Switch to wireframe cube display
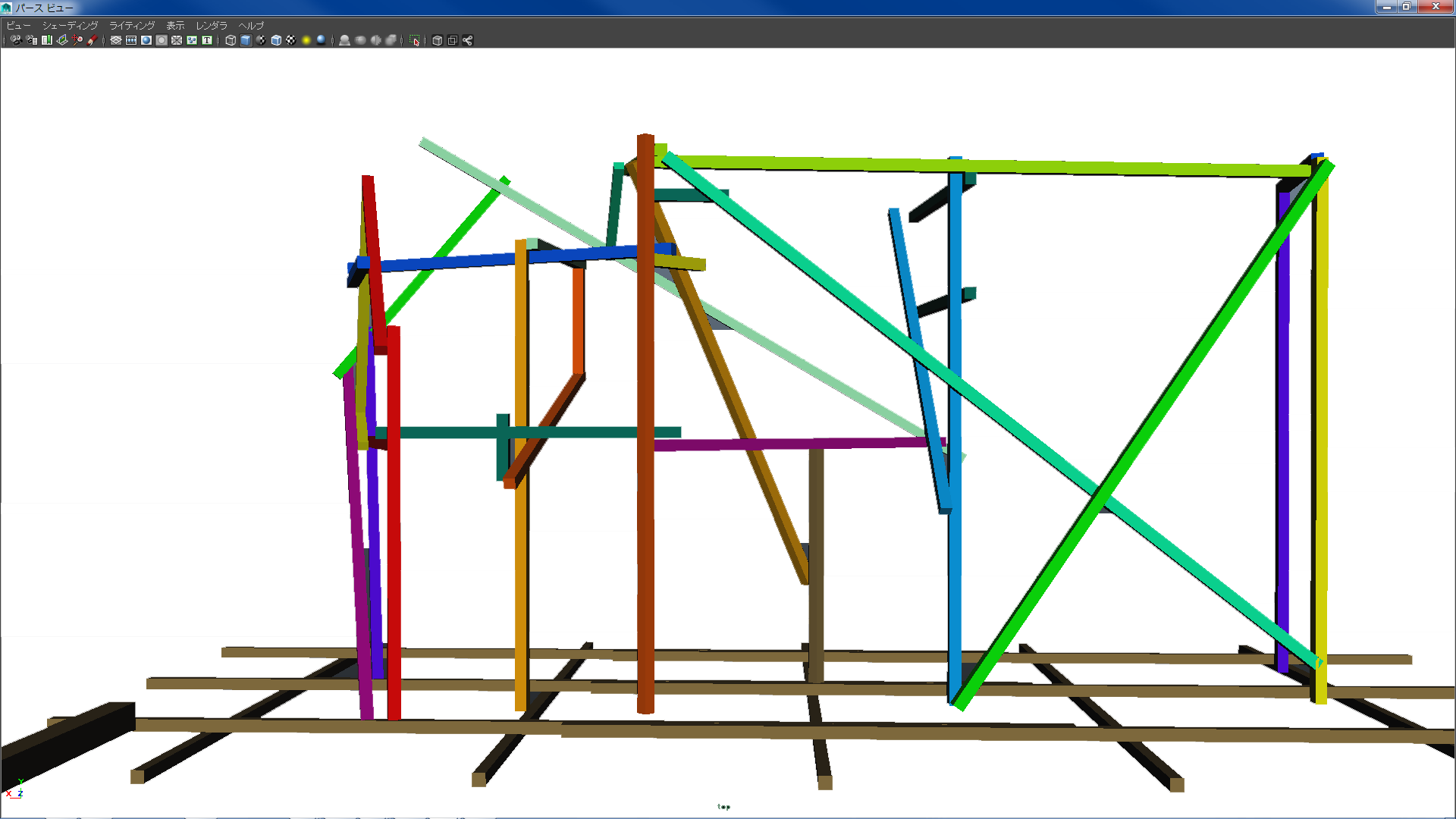Image resolution: width=1456 pixels, height=819 pixels. coord(231,40)
